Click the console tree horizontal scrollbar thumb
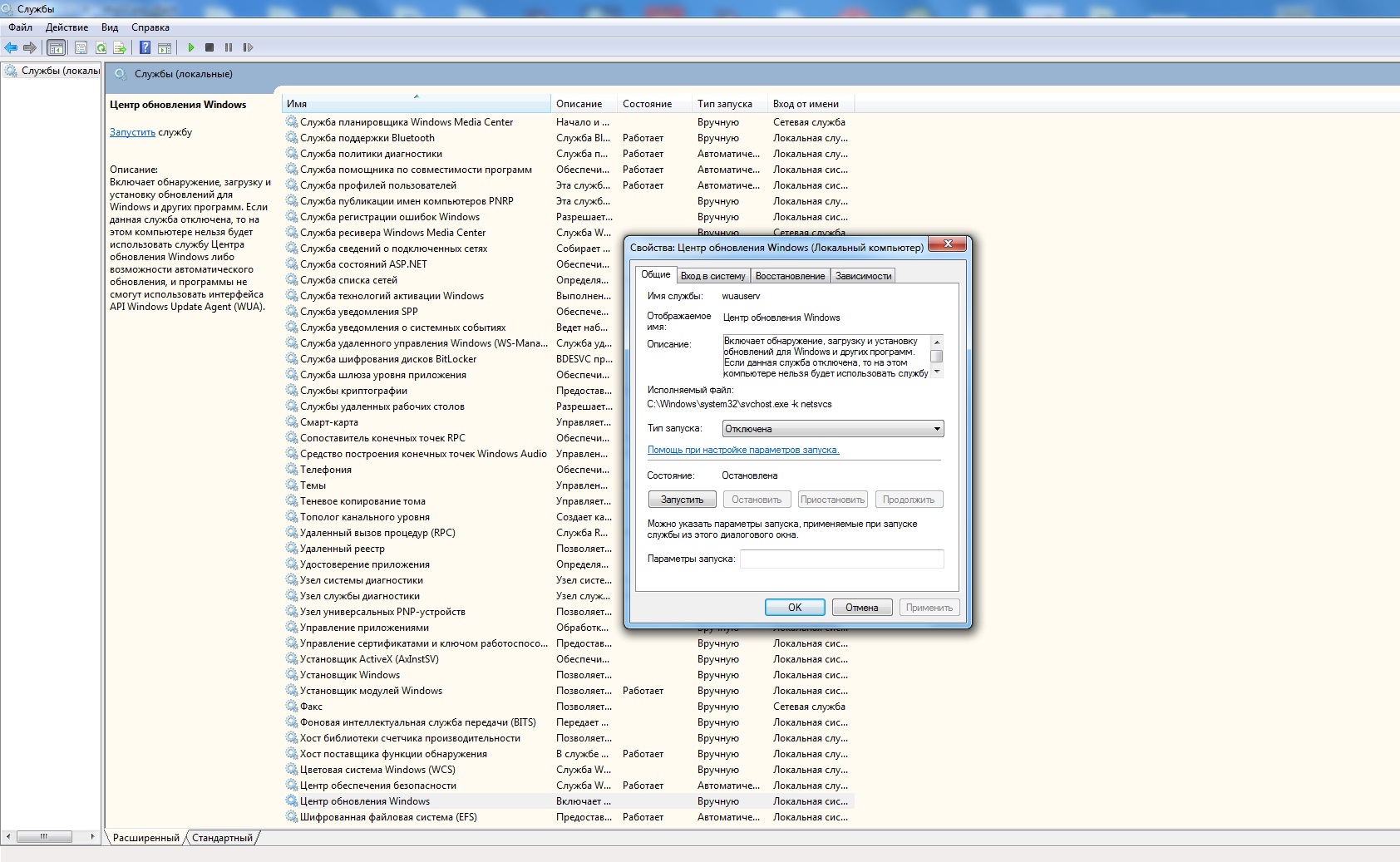This screenshot has height=862, width=1400. point(45,837)
